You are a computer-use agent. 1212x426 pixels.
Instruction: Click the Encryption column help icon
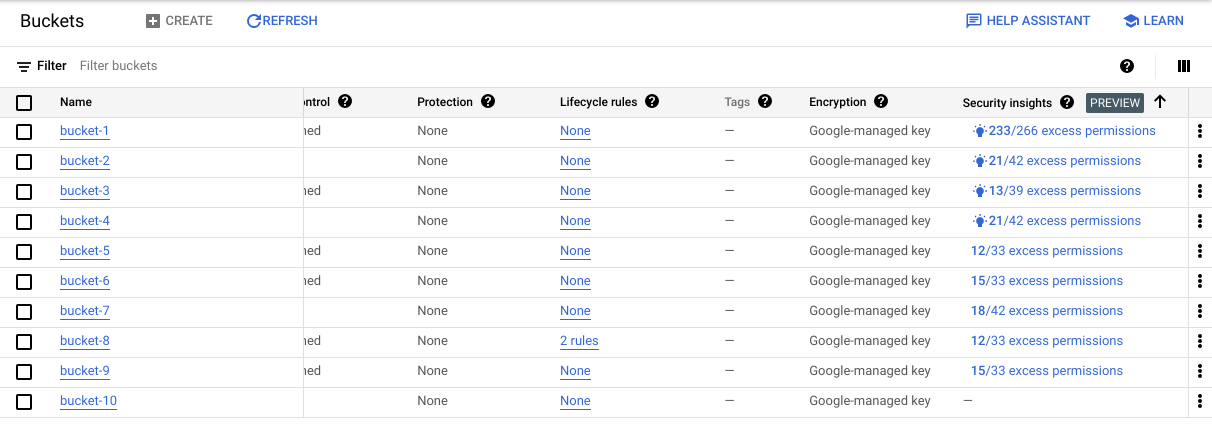coord(881,102)
